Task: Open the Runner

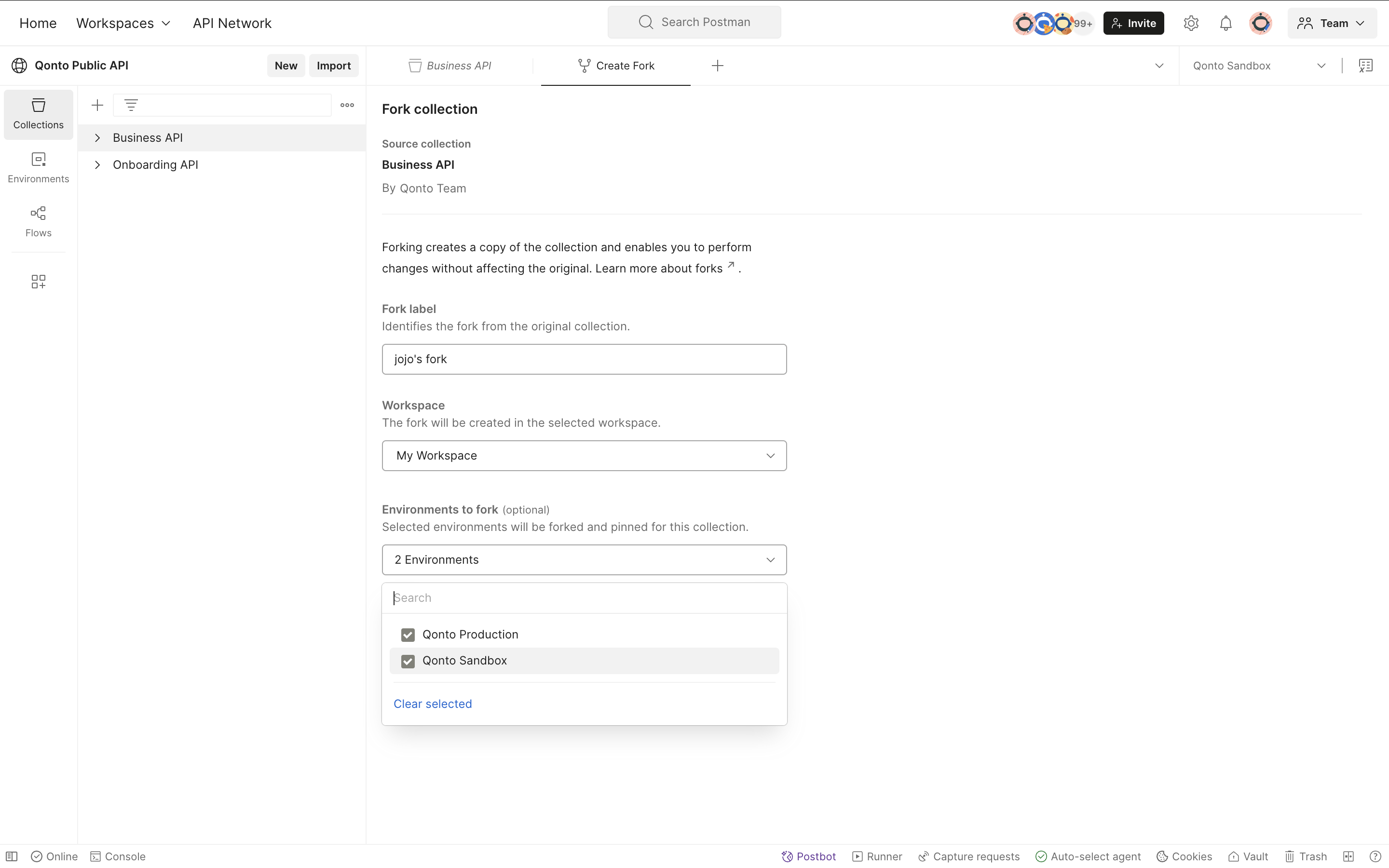Action: tap(877, 856)
